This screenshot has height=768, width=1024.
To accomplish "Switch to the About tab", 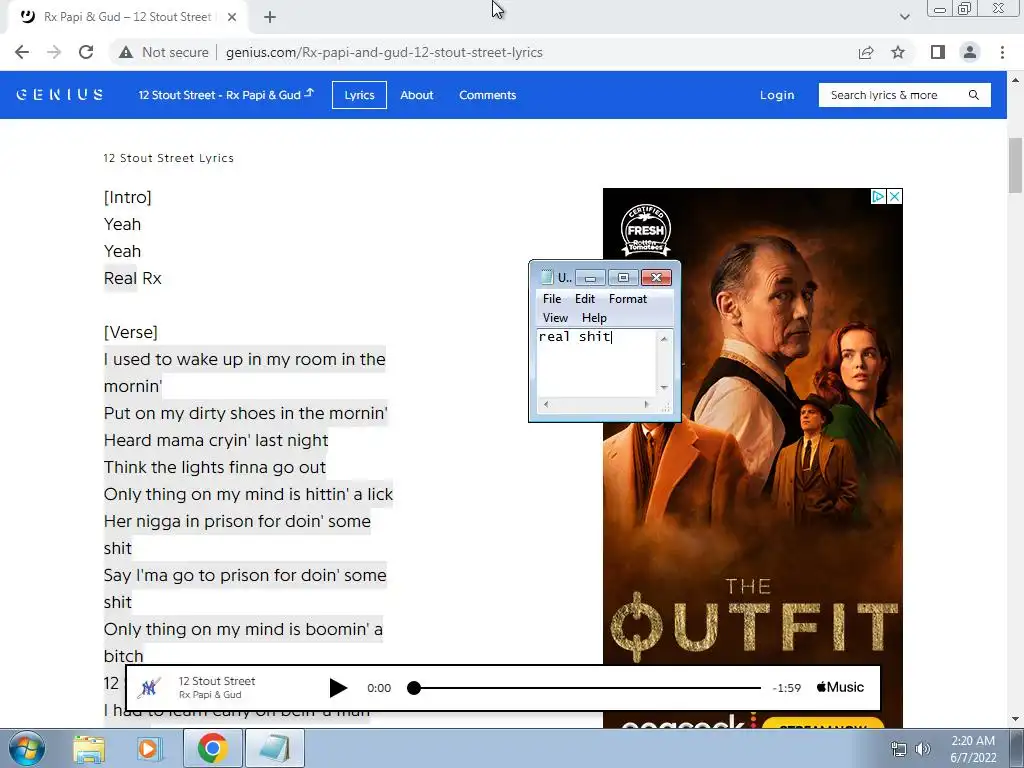I will [417, 95].
